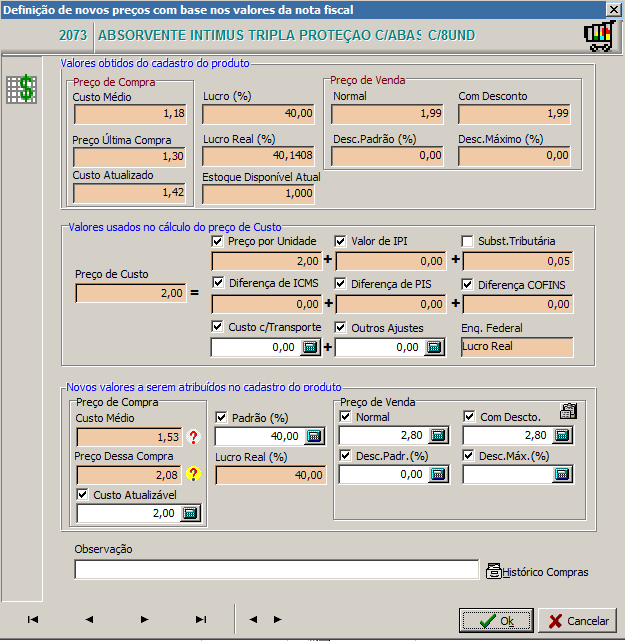The image size is (625, 641).
Task: Open calculator for Com Descto. price field
Action: point(562,435)
